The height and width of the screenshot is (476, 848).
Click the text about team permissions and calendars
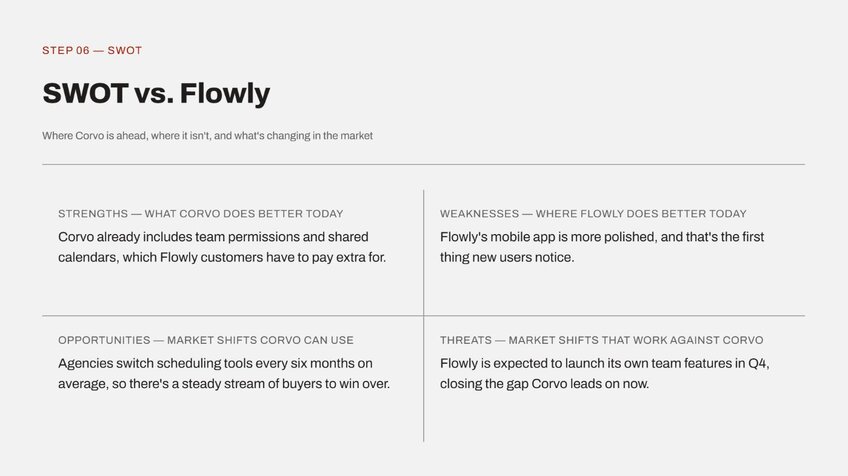point(222,247)
